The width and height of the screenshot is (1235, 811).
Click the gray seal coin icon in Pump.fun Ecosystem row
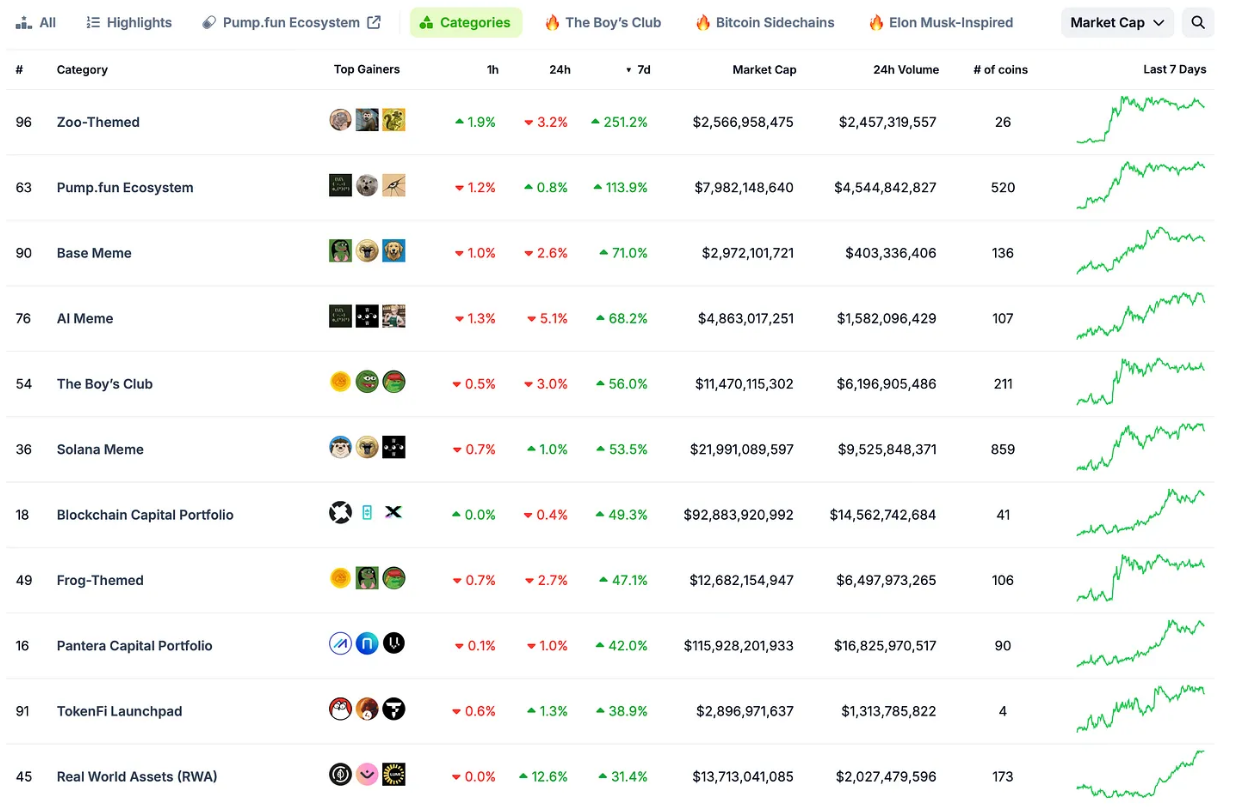[x=367, y=185]
